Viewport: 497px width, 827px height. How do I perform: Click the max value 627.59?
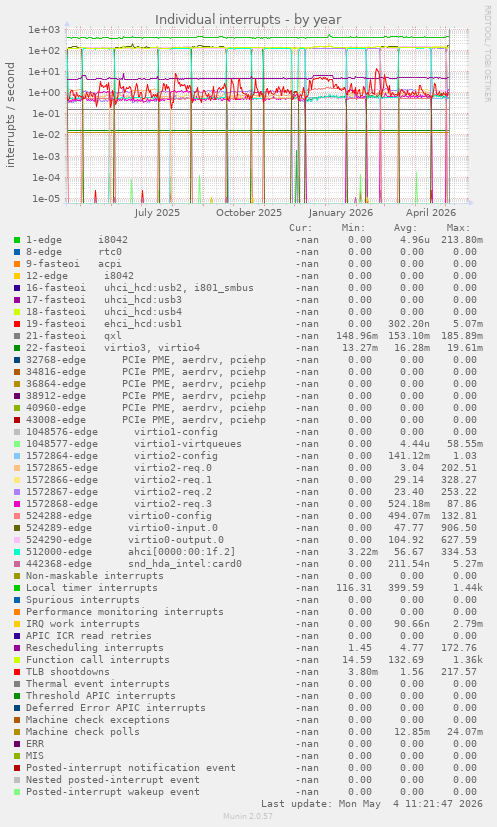point(459,540)
